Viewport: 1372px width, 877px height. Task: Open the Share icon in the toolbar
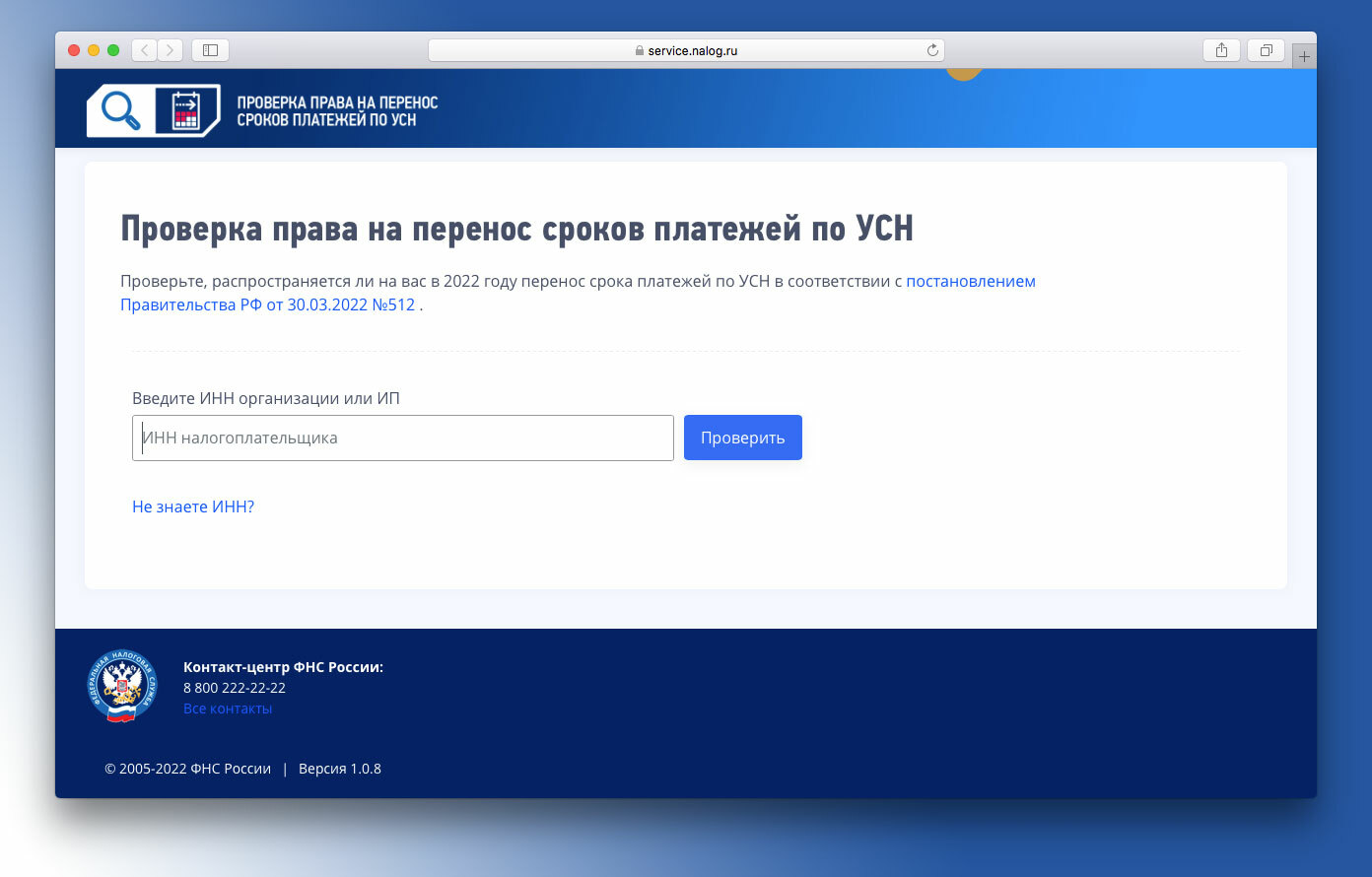[x=1221, y=50]
